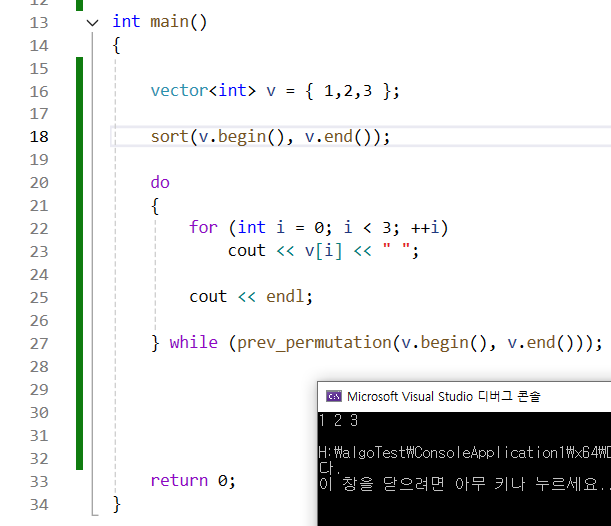Image resolution: width=611 pixels, height=526 pixels.
Task: Click 'v[i]' on line 23
Action: pos(323,251)
